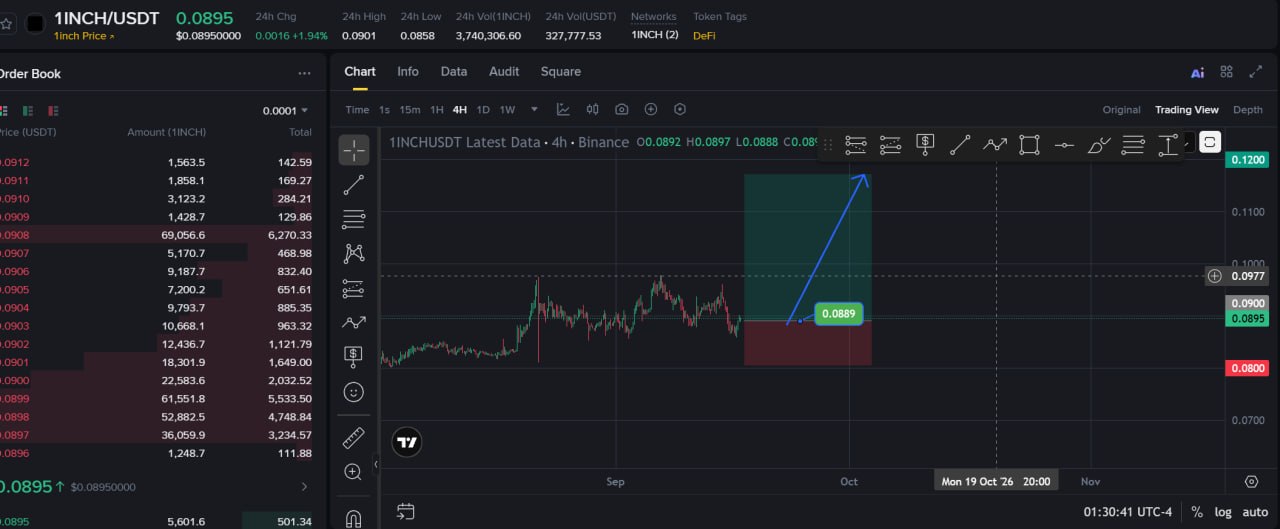
Task: Open the 1inch Price link
Action: [84, 36]
